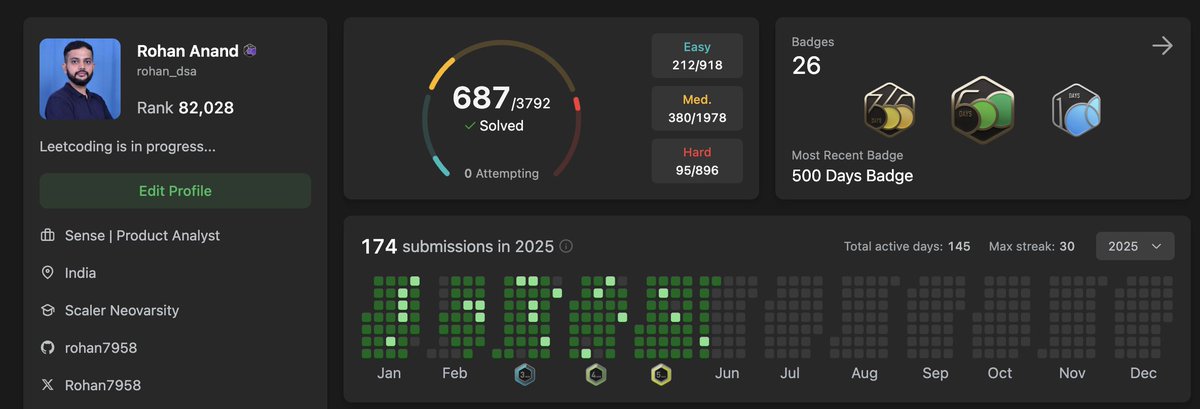This screenshot has height=409, width=1200.
Task: Click the graduation cap icon beside Scaler Neovarsity
Action: (47, 311)
